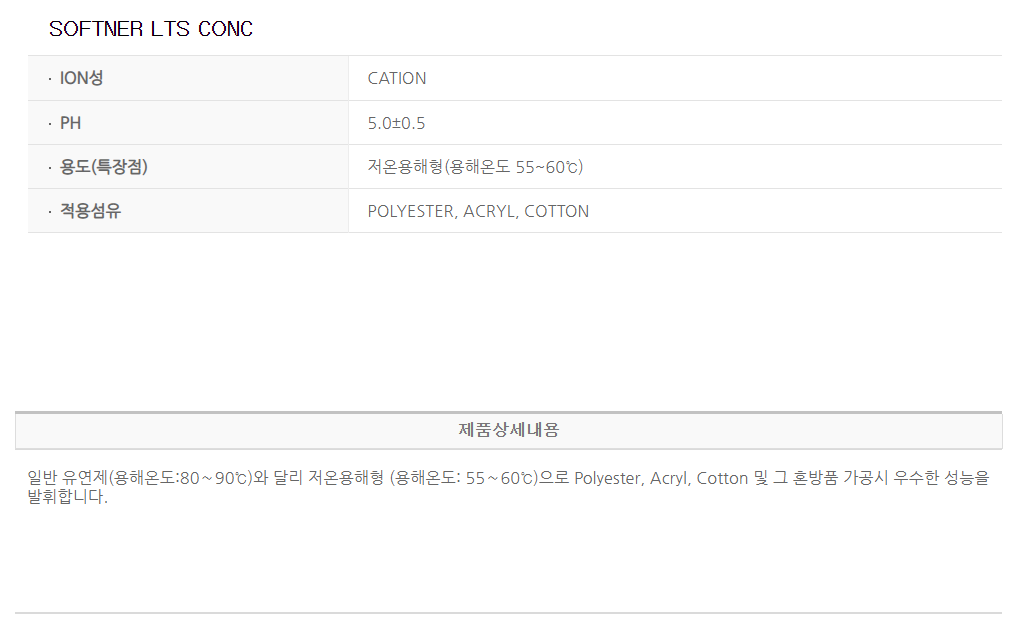1016x625 pixels.
Task: Click the "제품상세내용" section header bar
Action: (x=508, y=430)
